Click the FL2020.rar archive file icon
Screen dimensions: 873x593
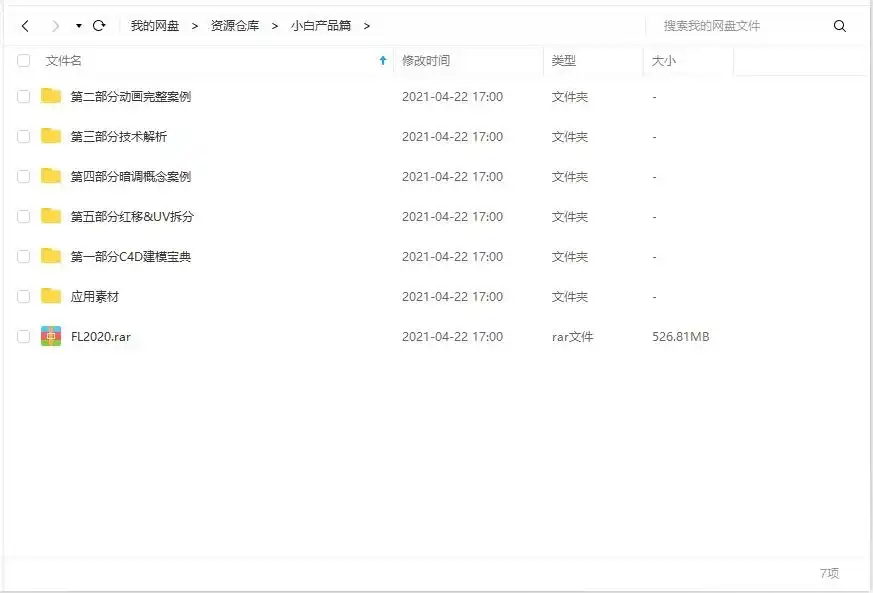[x=49, y=336]
